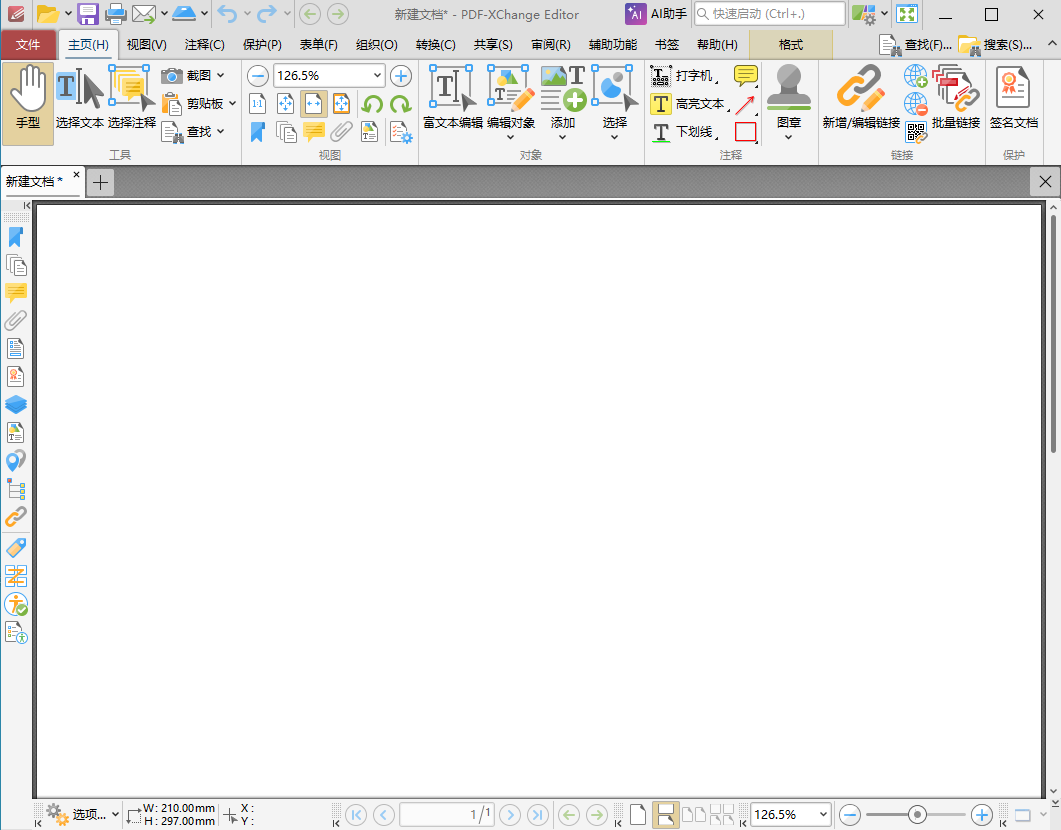This screenshot has height=830, width=1061.
Task: Open the Add/Edit Links tool (新增/编辑链接)
Action: pos(861,98)
